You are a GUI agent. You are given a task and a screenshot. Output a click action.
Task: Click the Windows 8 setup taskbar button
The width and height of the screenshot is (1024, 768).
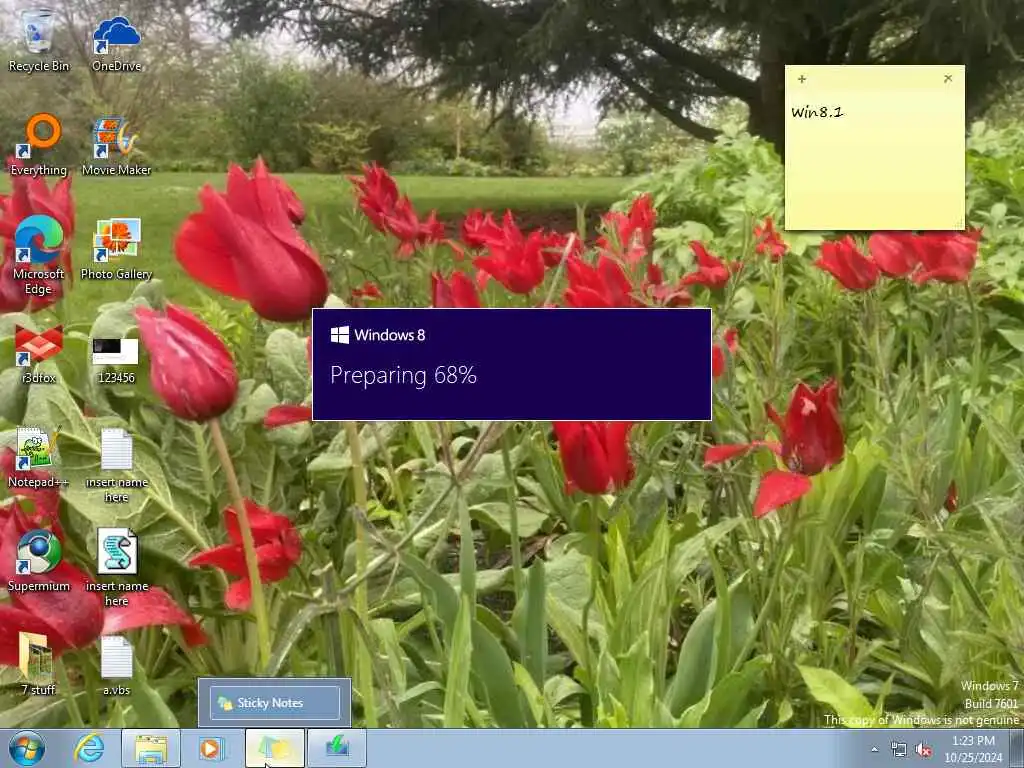pyautogui.click(x=337, y=748)
